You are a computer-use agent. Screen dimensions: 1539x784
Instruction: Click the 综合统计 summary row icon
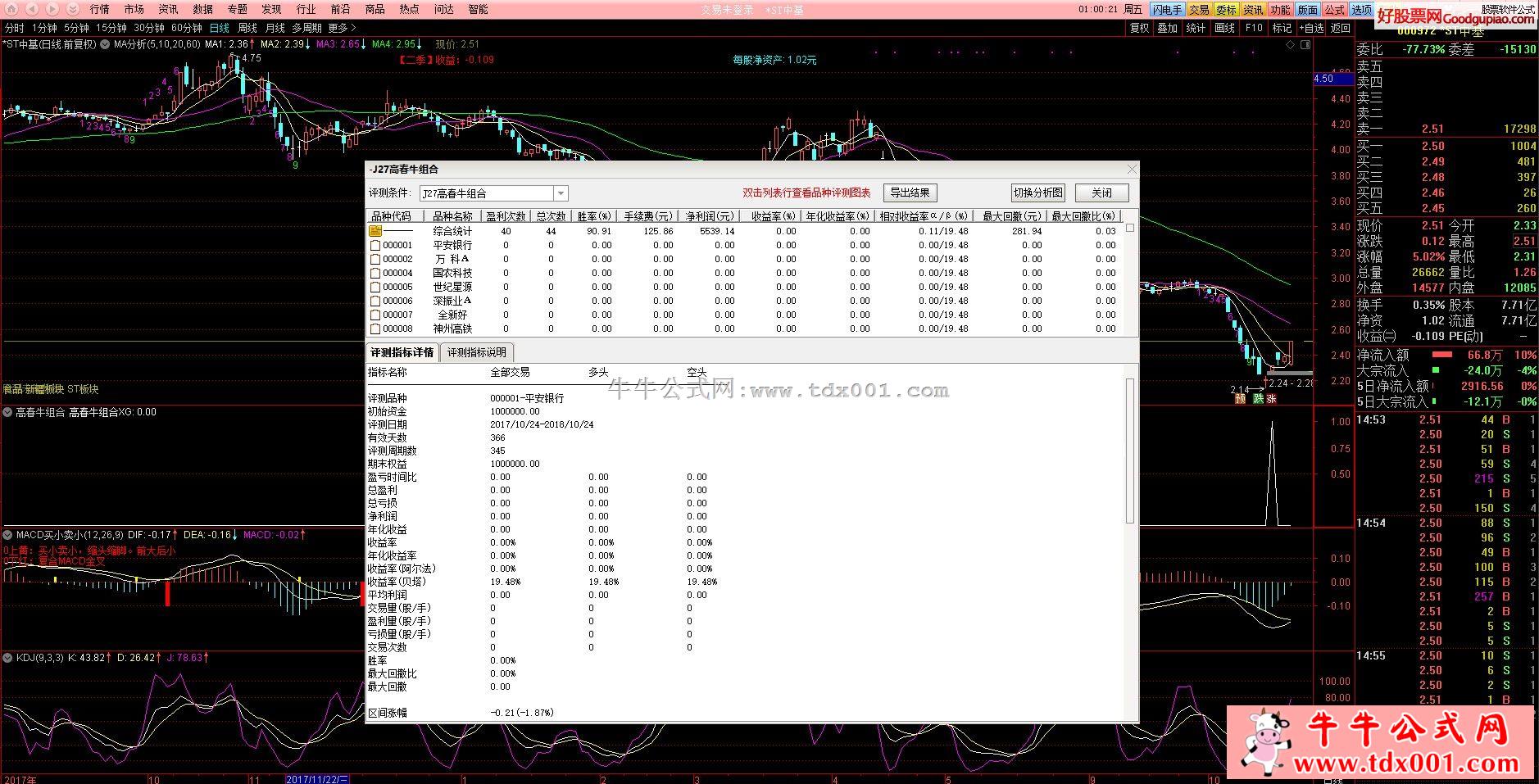[375, 231]
